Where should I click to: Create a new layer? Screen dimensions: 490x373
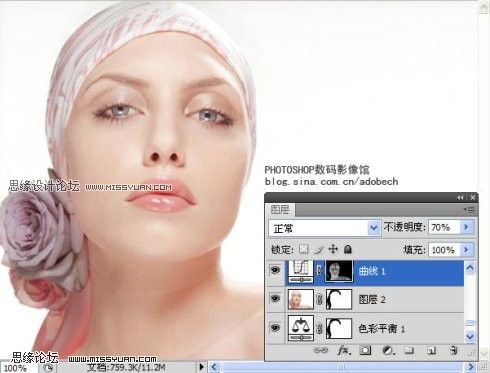pos(431,350)
